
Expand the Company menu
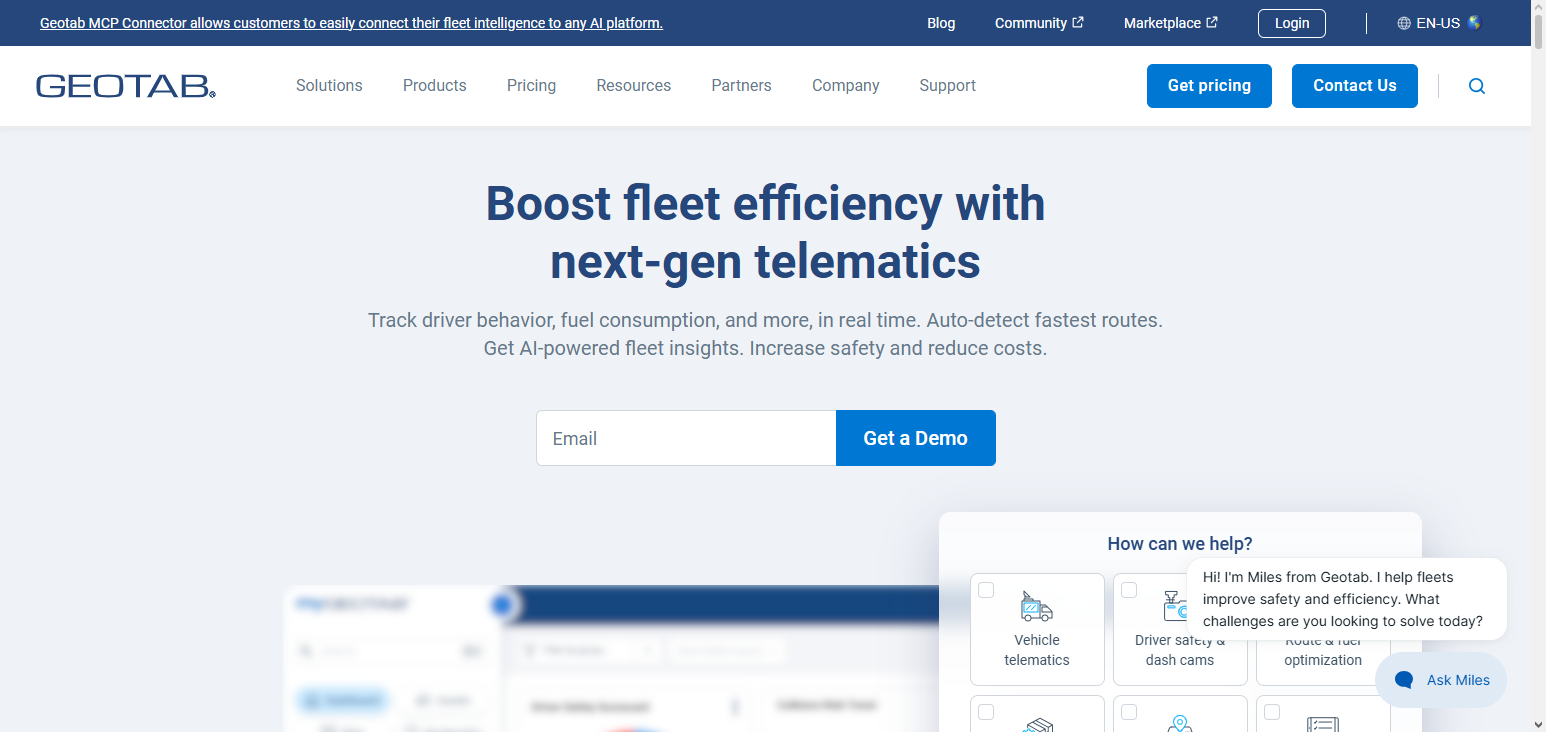click(846, 86)
